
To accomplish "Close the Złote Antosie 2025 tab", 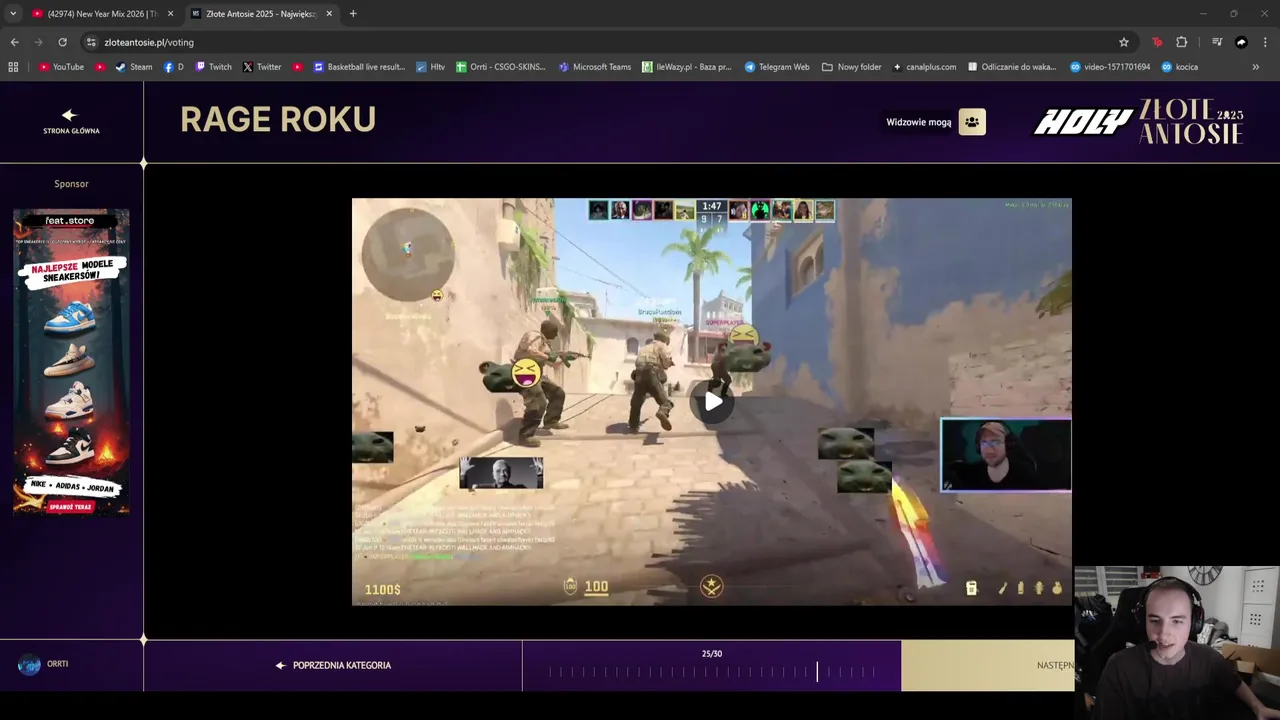I will 328,13.
